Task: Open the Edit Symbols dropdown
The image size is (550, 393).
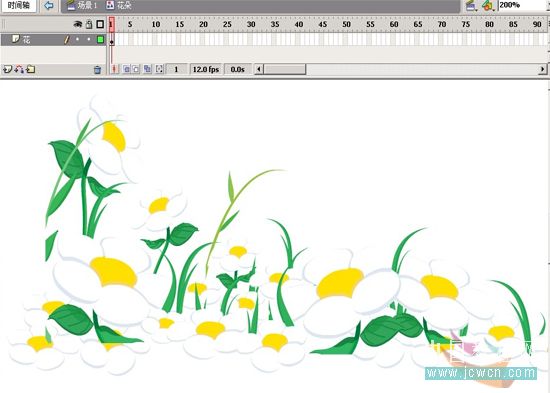Action: click(x=488, y=6)
